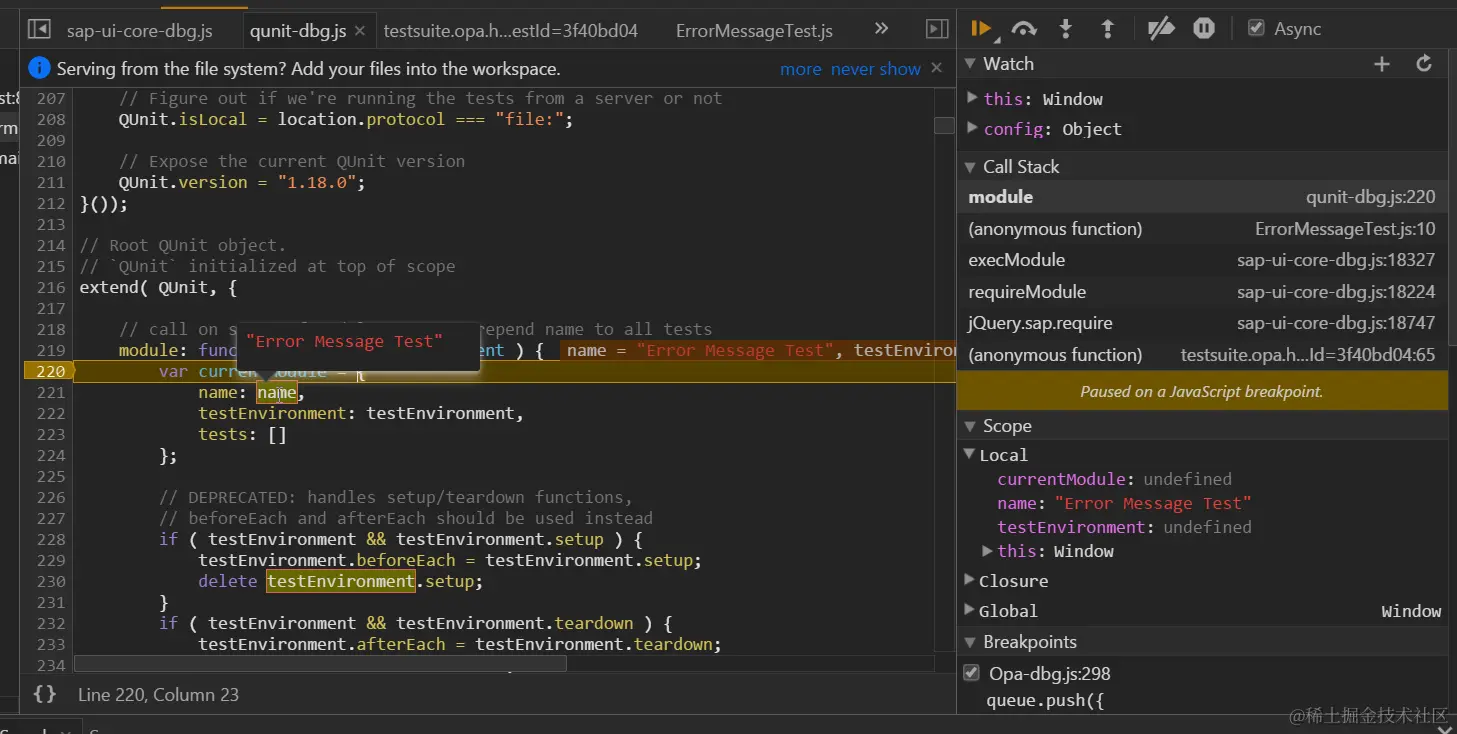Select testsuite.opa anonymous function frame

[x=1202, y=355]
